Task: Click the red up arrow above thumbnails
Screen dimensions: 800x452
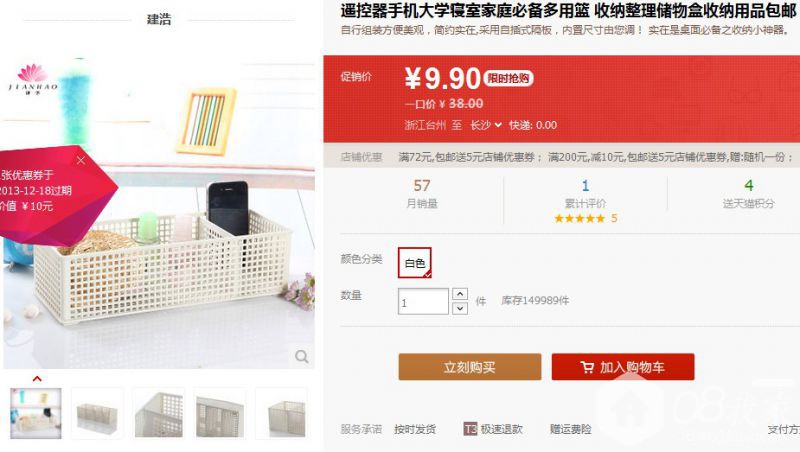Action: tap(37, 379)
